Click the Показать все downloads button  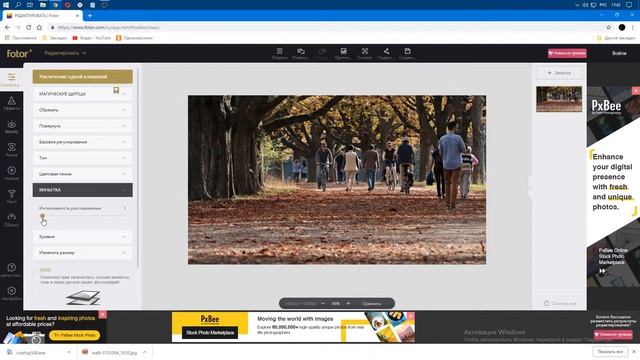[x=610, y=351]
